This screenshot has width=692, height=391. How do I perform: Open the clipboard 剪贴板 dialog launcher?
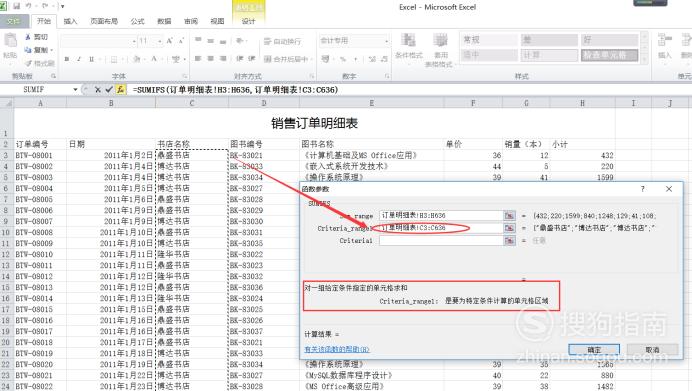(x=53, y=76)
